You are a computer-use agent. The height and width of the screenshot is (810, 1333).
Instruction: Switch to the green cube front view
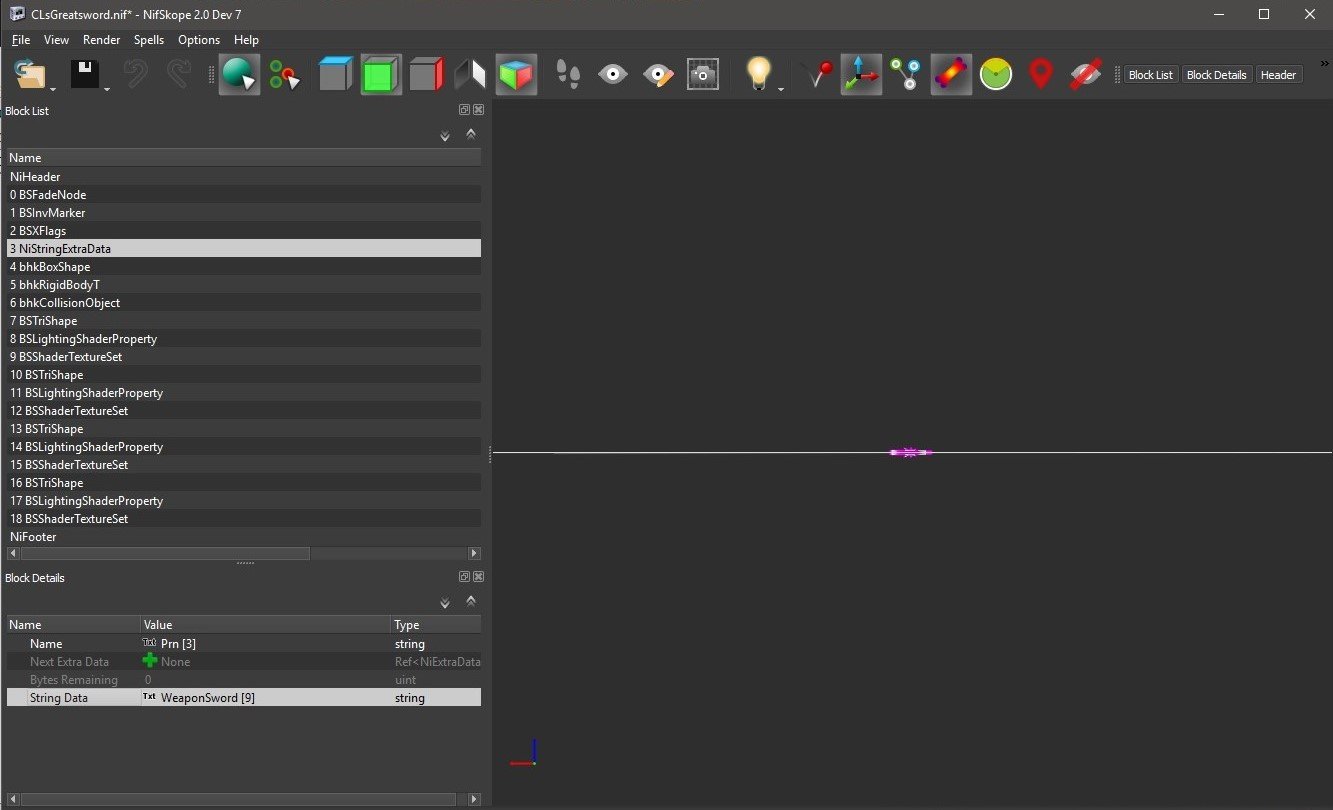click(x=381, y=75)
